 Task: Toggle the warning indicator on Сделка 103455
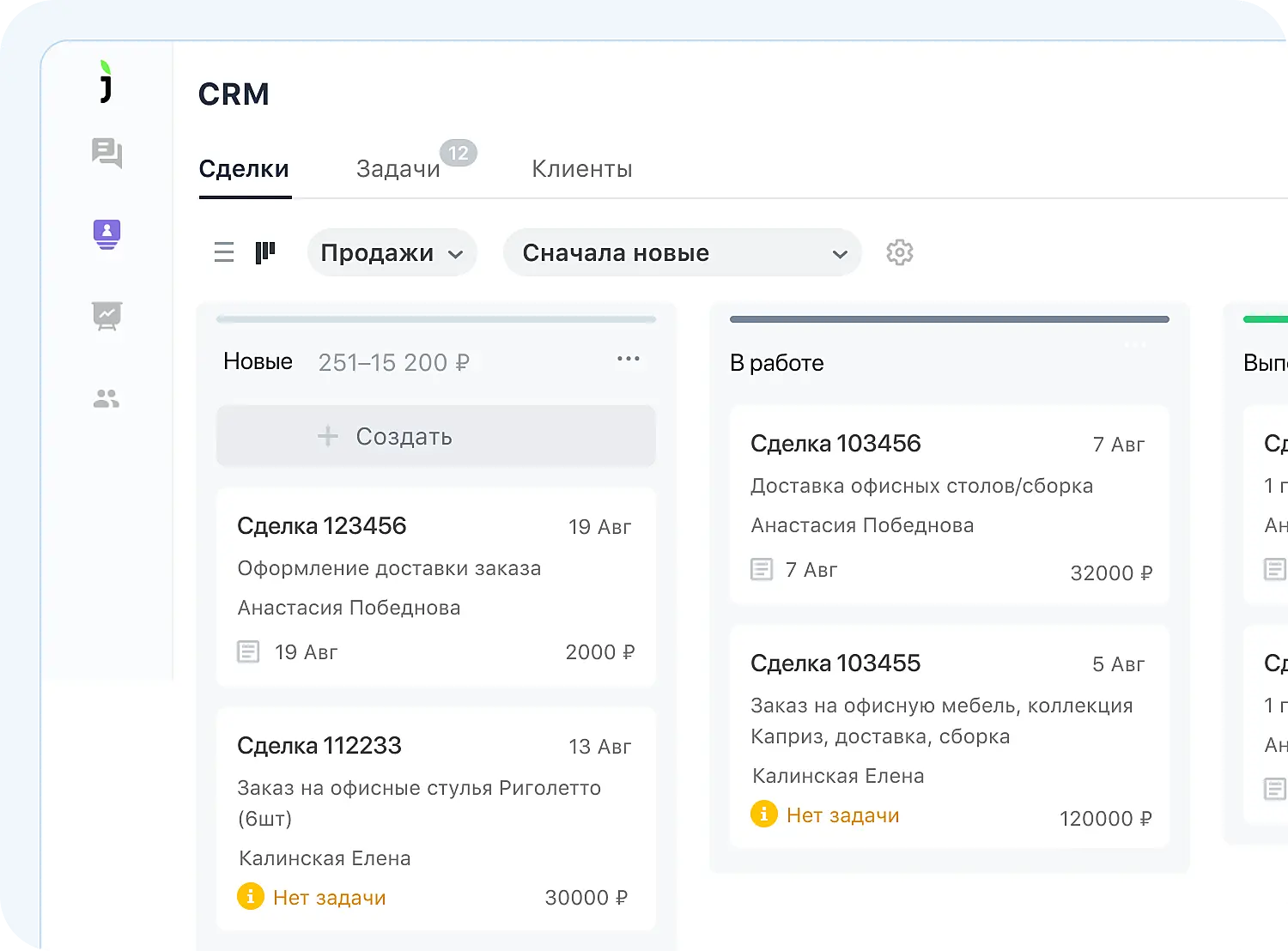click(763, 815)
